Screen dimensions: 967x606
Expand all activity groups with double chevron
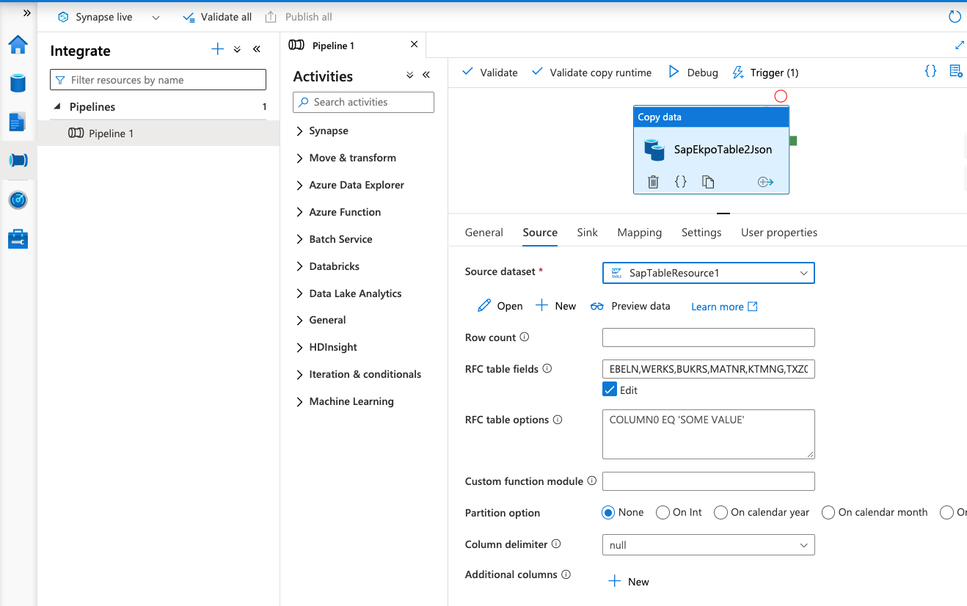pos(409,75)
